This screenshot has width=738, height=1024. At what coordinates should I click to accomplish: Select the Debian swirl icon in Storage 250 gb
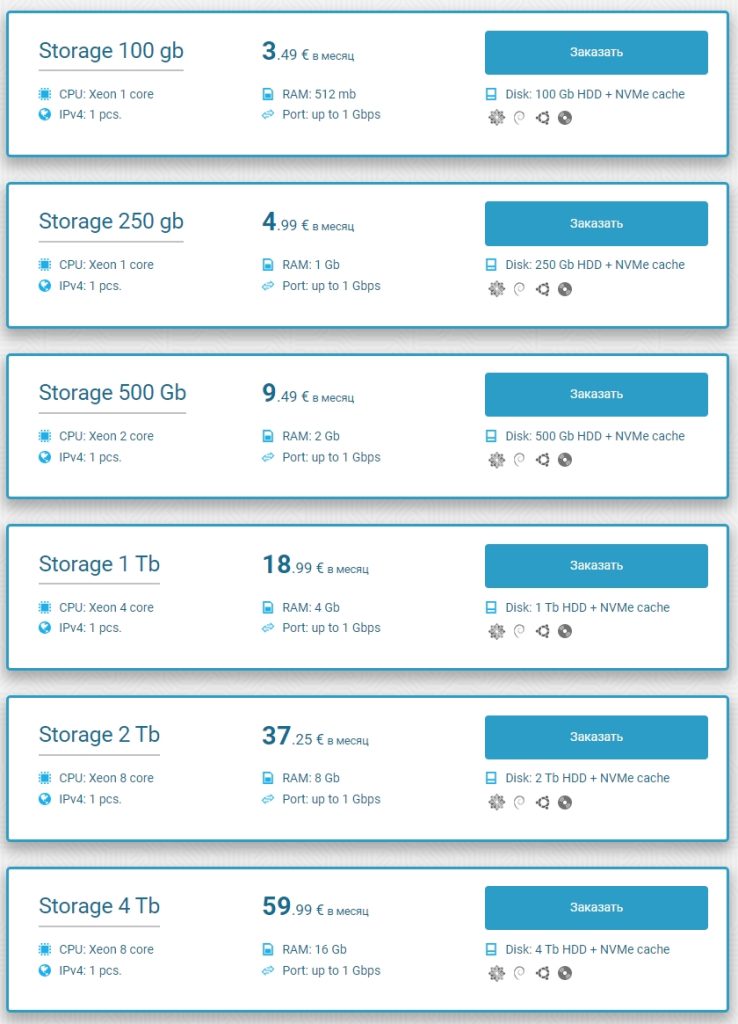519,290
